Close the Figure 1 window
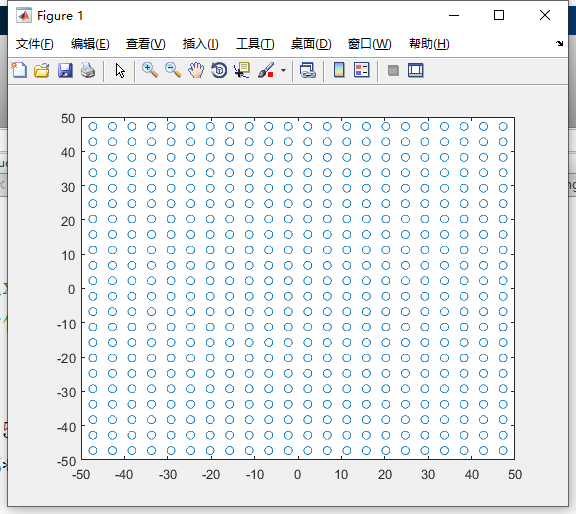The width and height of the screenshot is (576, 514). click(545, 15)
